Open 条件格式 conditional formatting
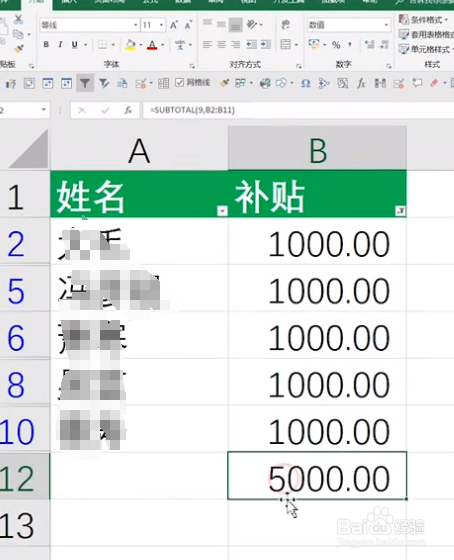454x560 pixels. (424, 20)
